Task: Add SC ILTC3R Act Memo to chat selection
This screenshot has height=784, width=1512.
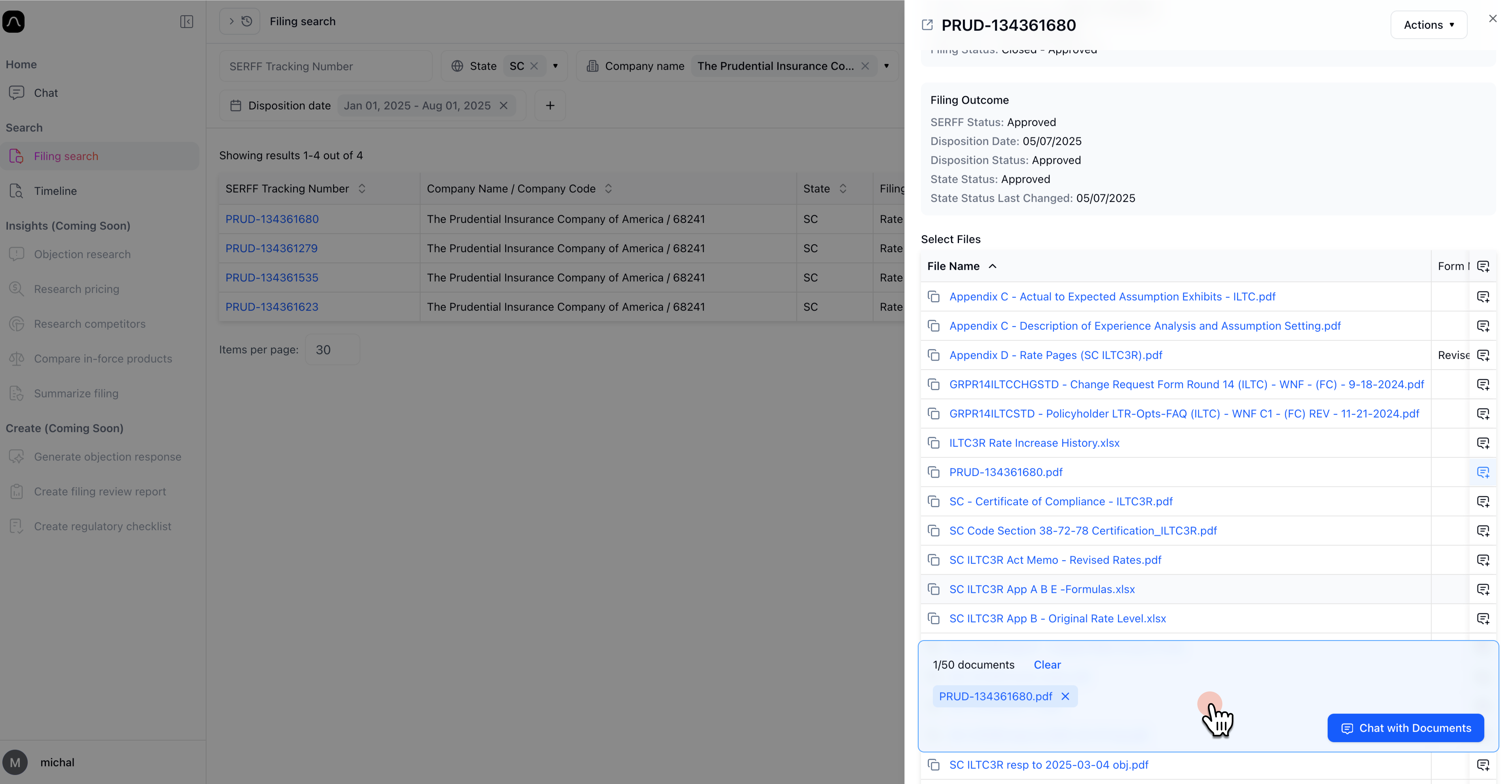Action: point(1484,560)
